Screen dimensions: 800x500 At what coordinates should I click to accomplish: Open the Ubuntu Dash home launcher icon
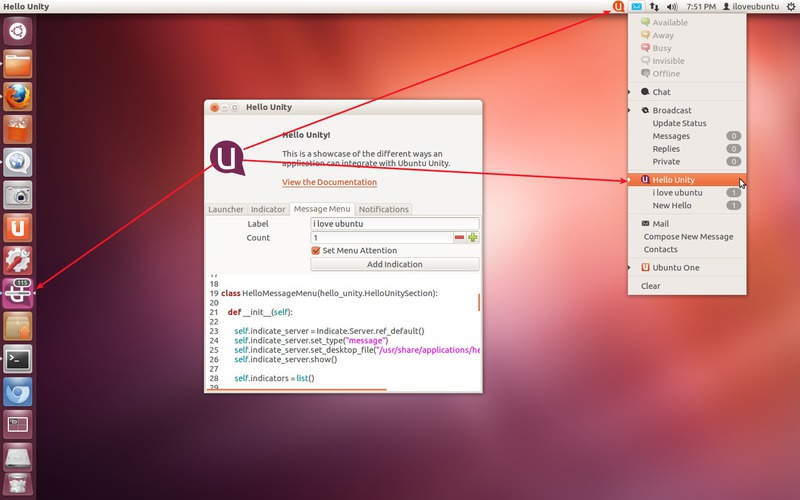click(x=18, y=31)
